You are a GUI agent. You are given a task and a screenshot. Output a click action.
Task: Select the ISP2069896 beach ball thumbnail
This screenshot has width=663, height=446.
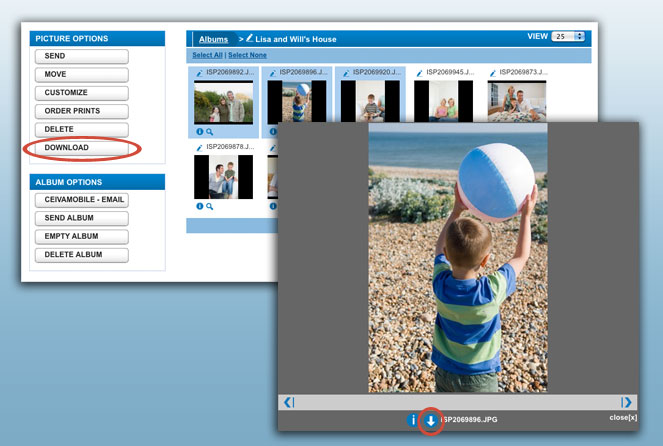(x=296, y=101)
